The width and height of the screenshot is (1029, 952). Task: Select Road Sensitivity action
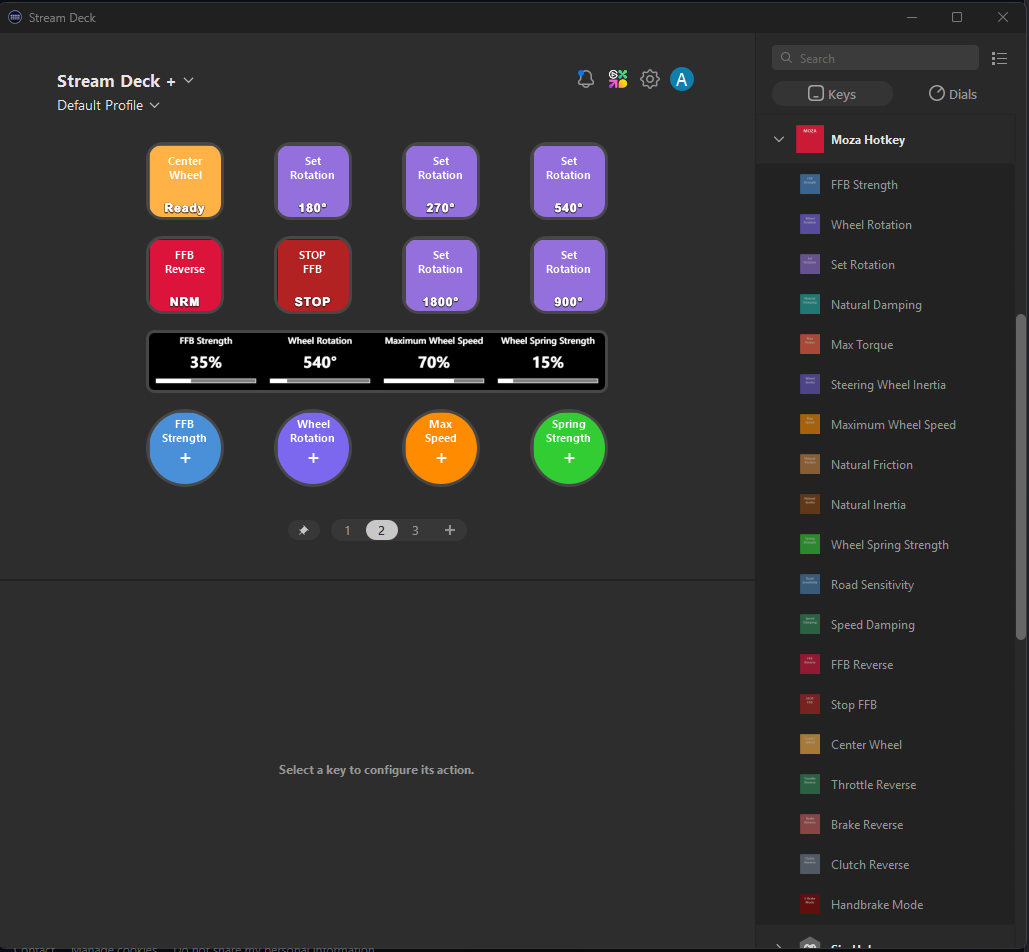tap(886, 585)
